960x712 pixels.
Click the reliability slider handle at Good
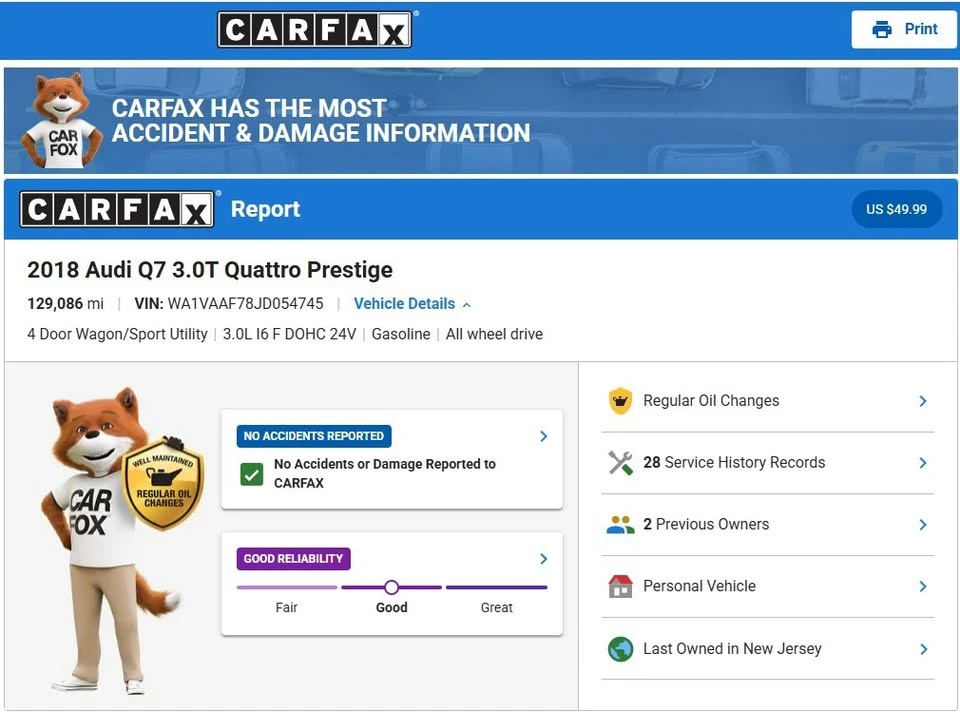pyautogui.click(x=391, y=588)
